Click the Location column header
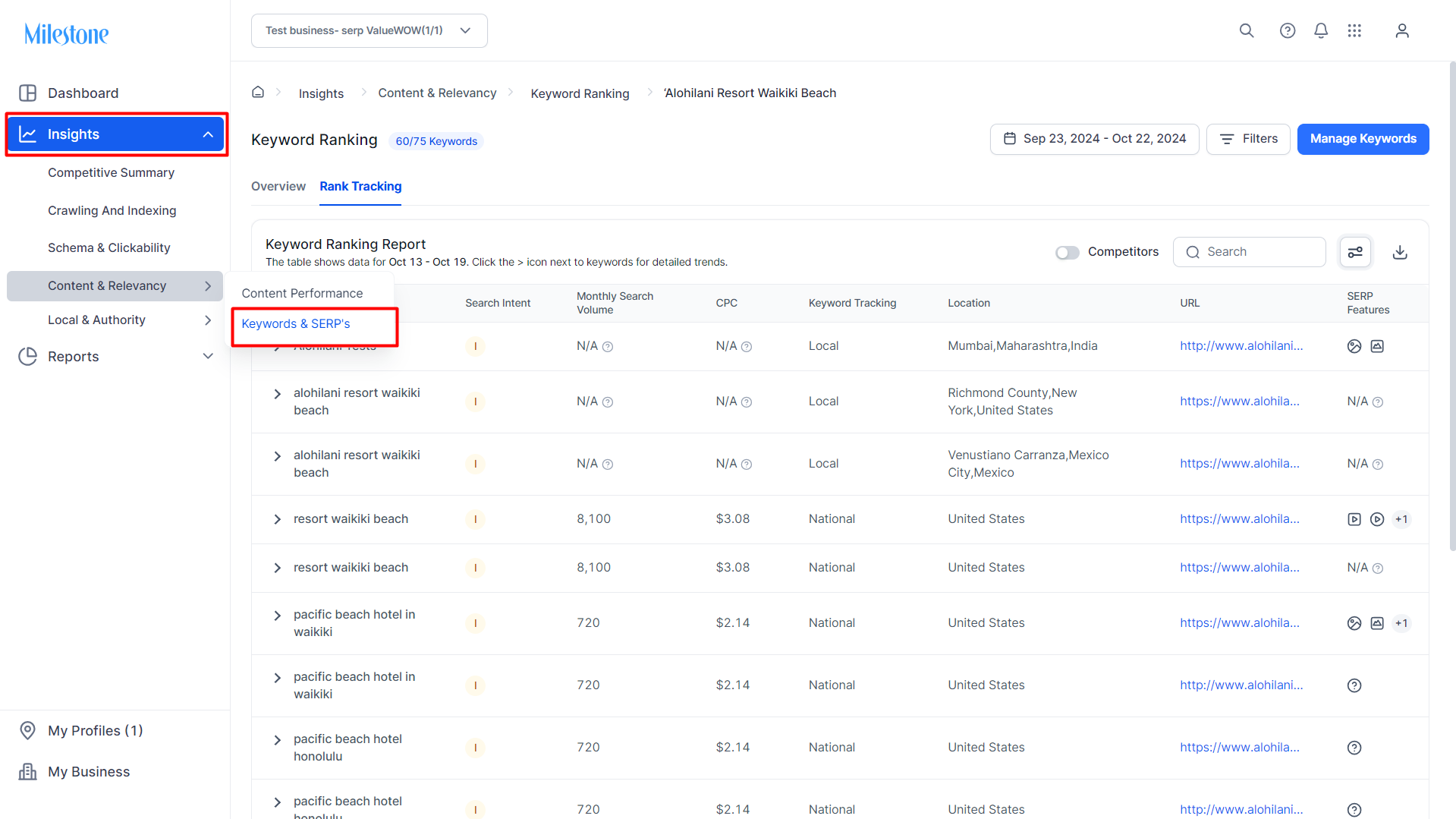Screen dimensions: 1456x819 click(968, 303)
